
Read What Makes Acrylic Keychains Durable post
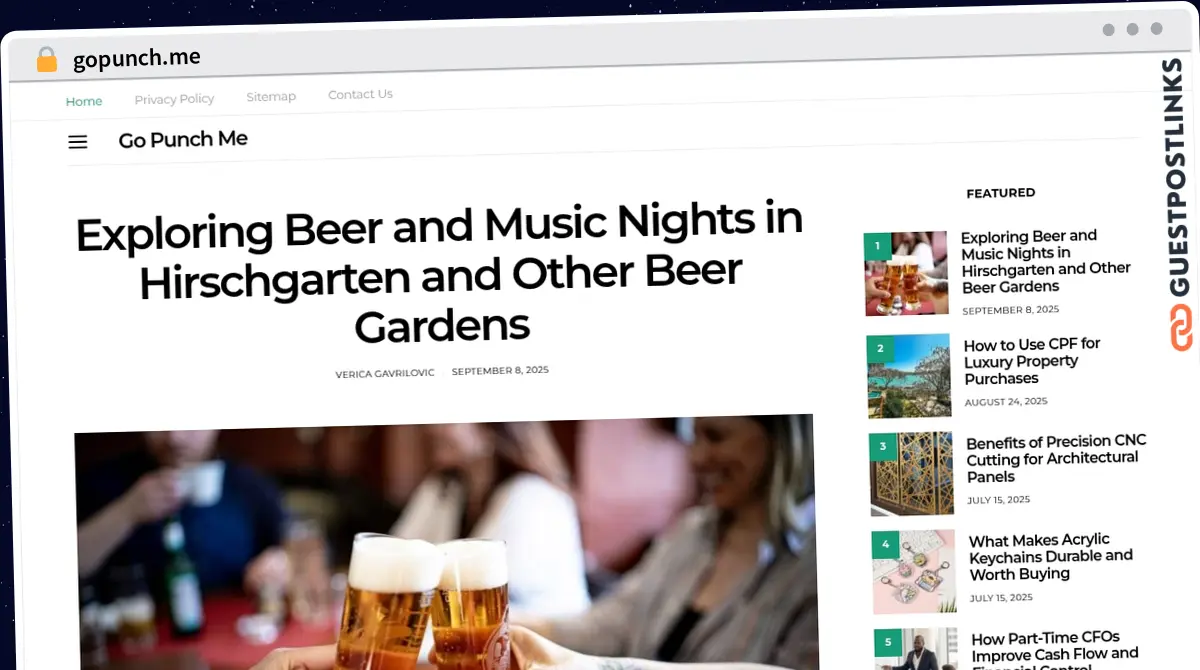click(1051, 556)
